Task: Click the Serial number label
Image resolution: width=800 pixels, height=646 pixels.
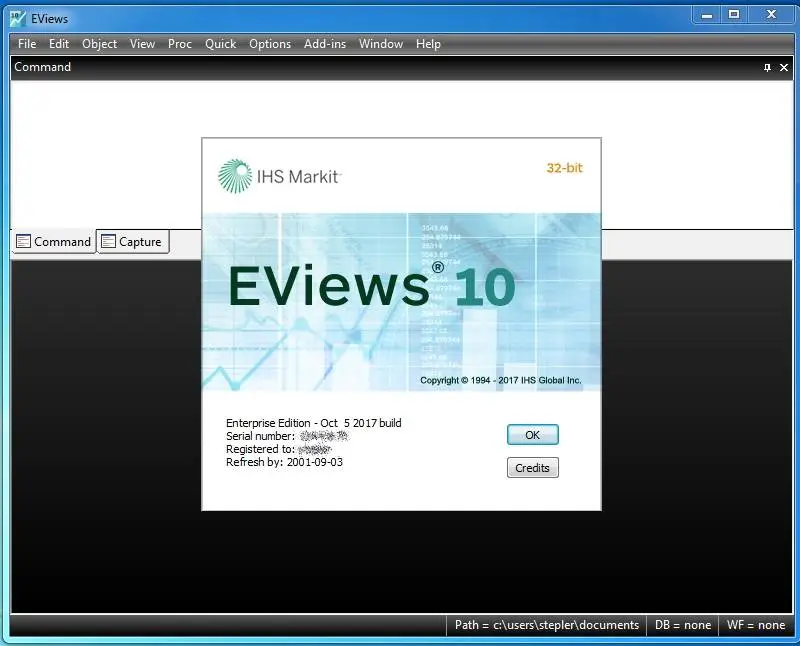Action: point(260,436)
